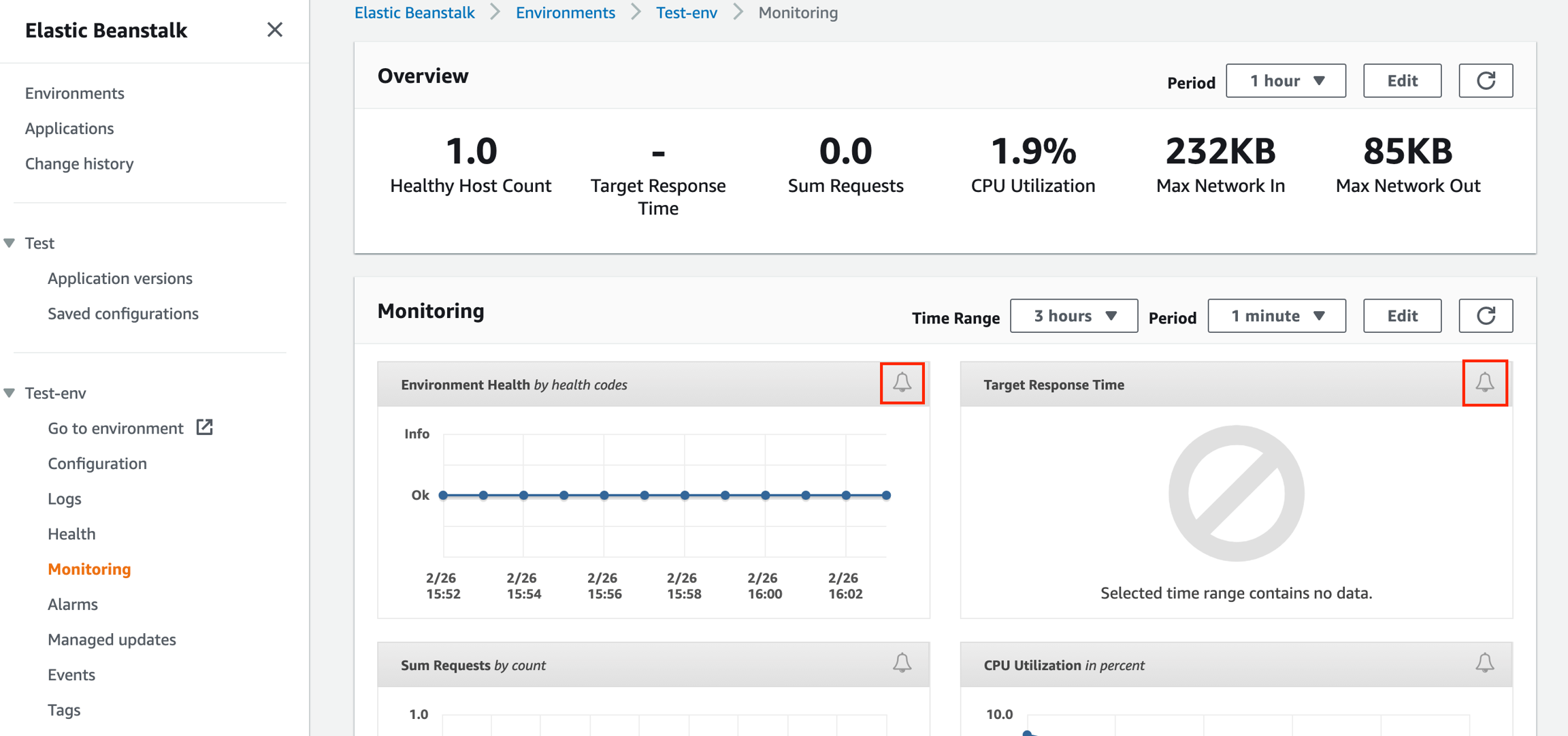Image resolution: width=1568 pixels, height=736 pixels.
Task: Open Test-env breadcrumb link
Action: coord(687,12)
